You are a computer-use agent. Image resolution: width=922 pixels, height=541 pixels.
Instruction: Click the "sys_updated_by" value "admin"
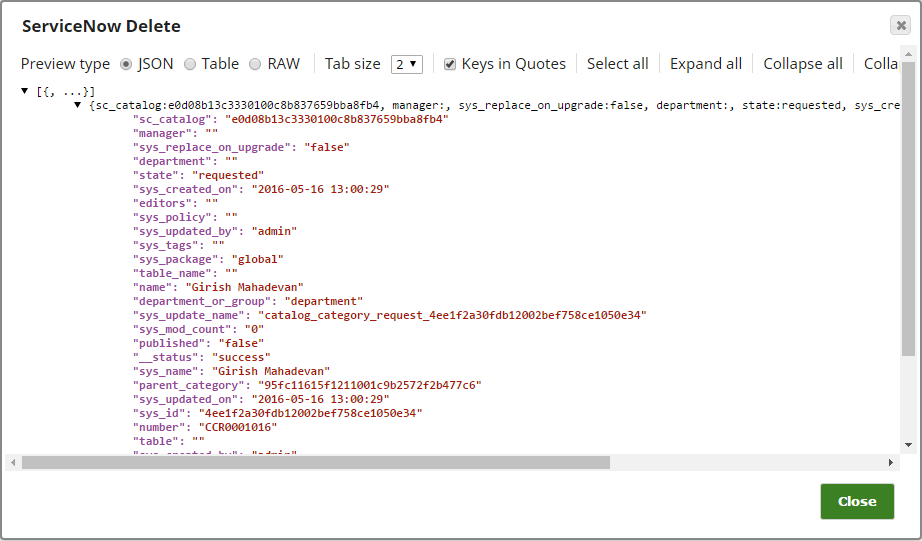(x=274, y=232)
